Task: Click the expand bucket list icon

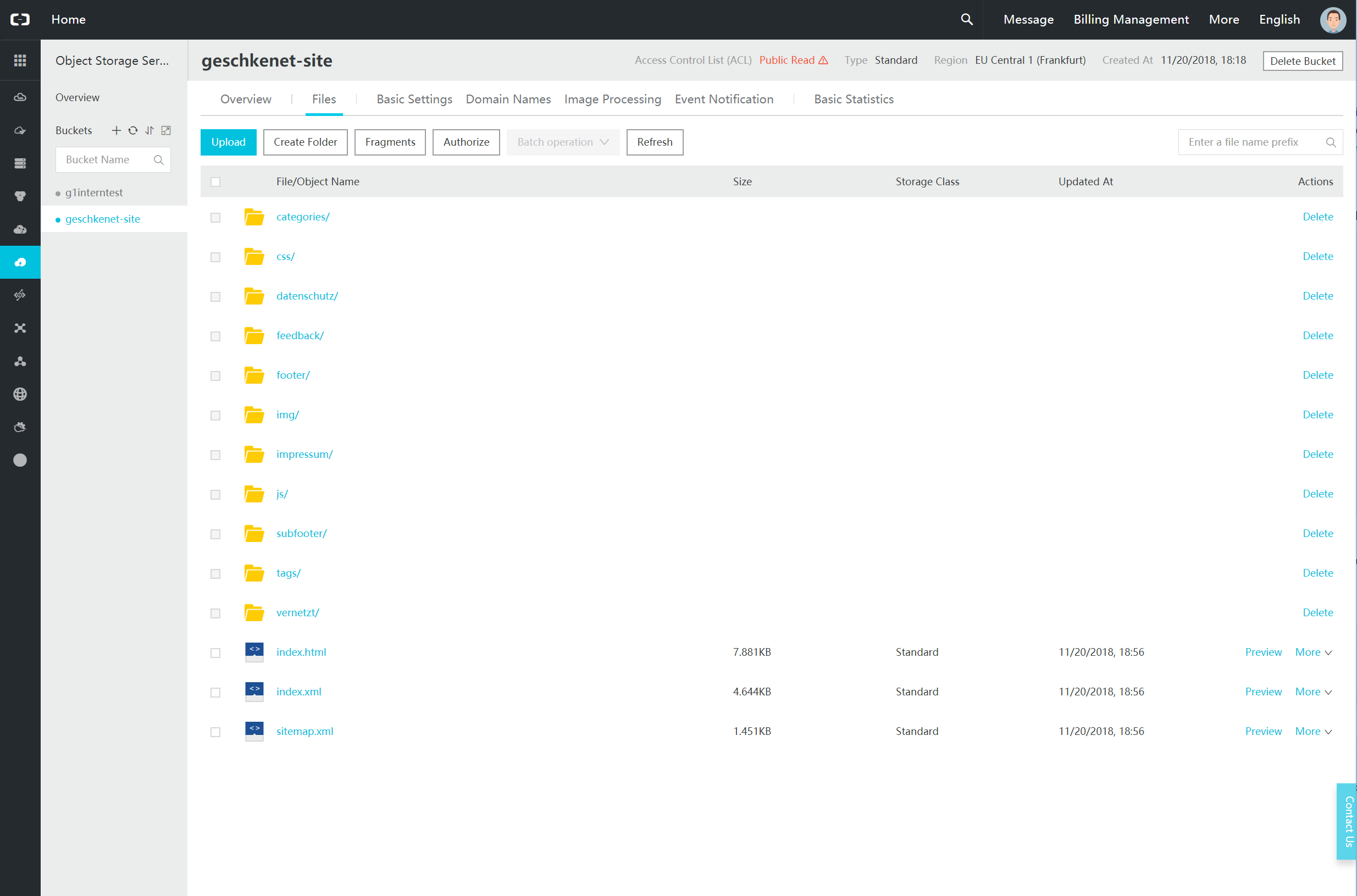Action: [x=165, y=130]
